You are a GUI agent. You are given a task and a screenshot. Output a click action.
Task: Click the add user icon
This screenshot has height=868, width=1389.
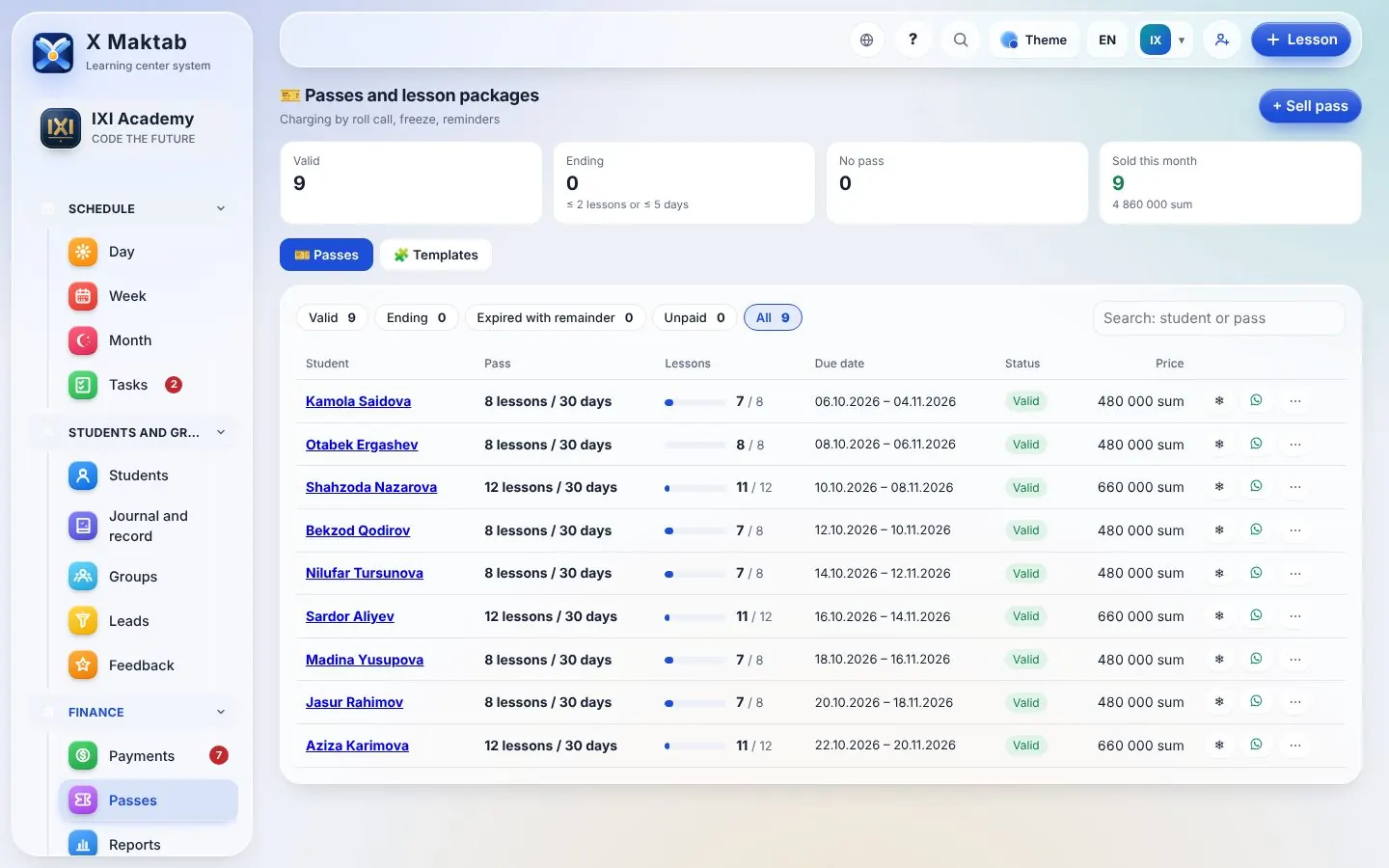pos(1221,40)
